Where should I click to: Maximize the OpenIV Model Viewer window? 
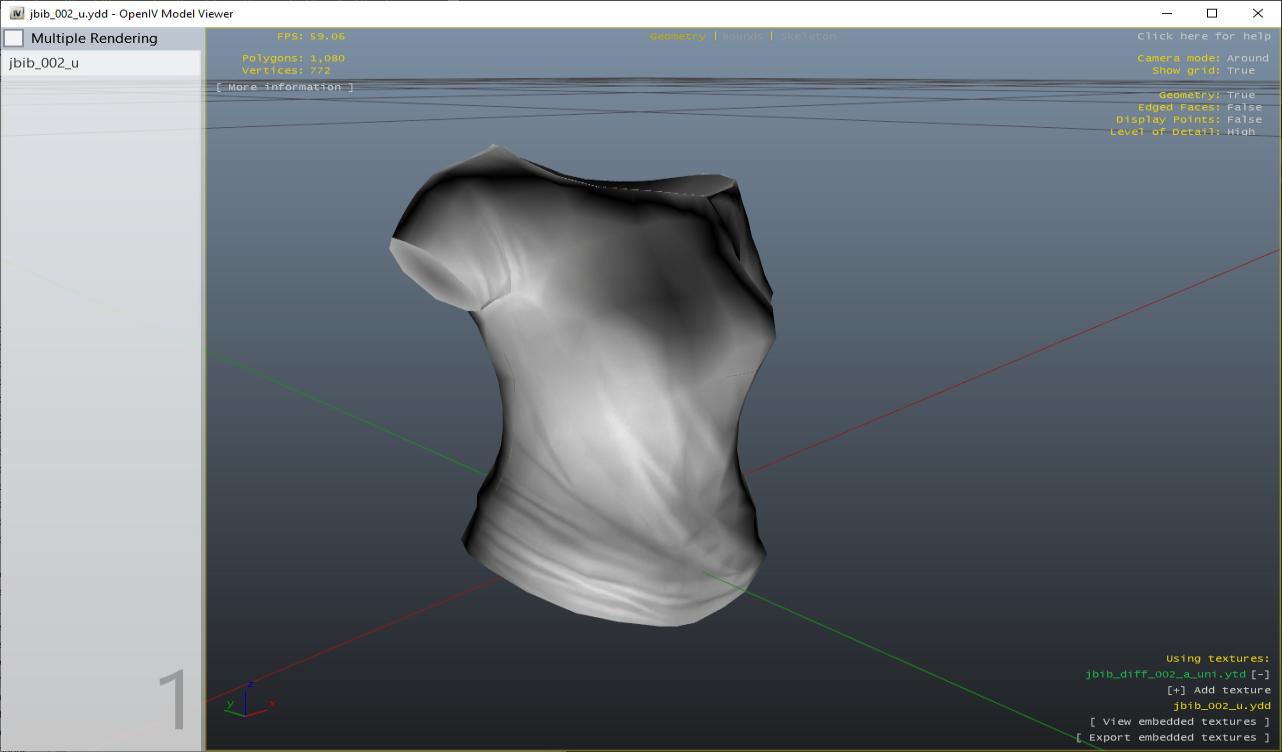(x=1212, y=13)
